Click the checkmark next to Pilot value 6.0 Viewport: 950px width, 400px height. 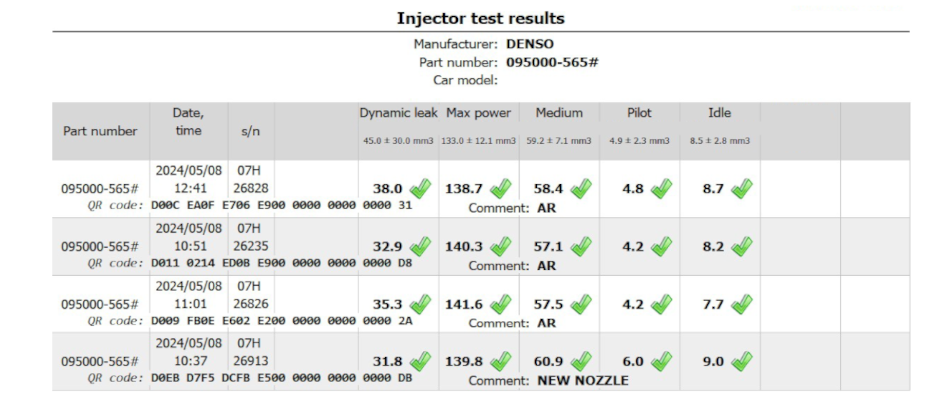tap(661, 361)
